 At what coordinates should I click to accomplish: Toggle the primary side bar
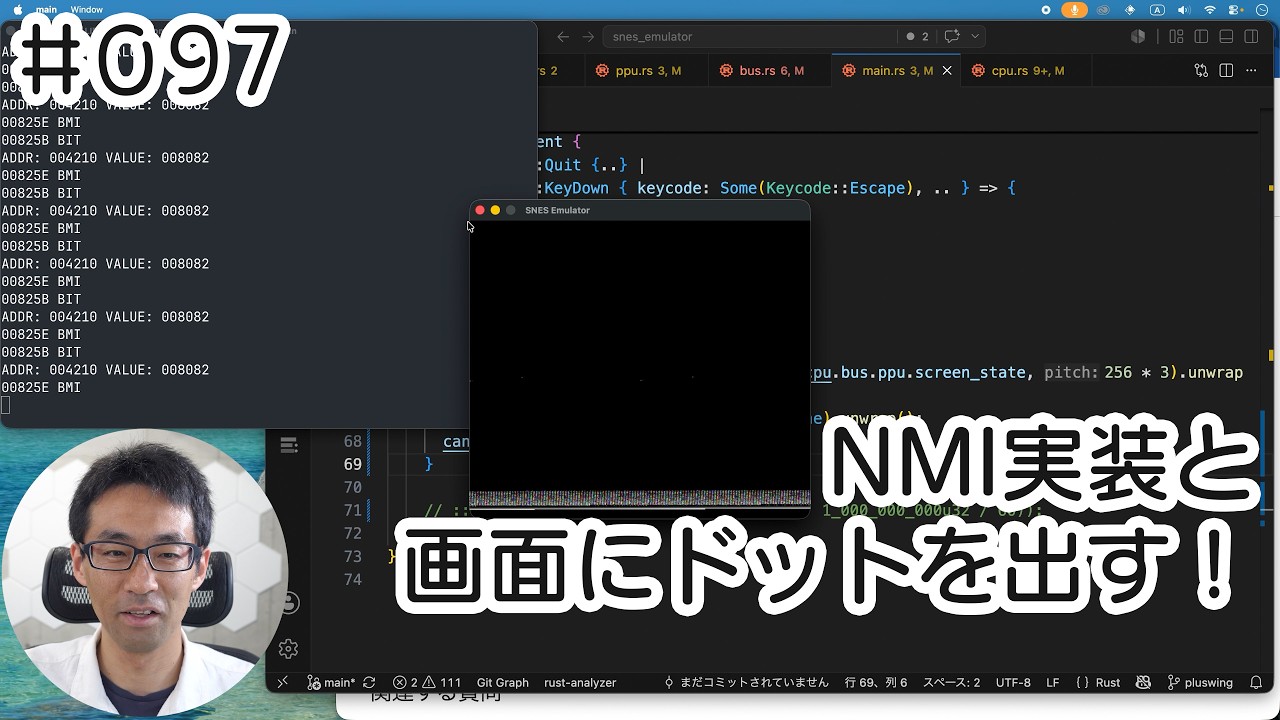point(1201,36)
